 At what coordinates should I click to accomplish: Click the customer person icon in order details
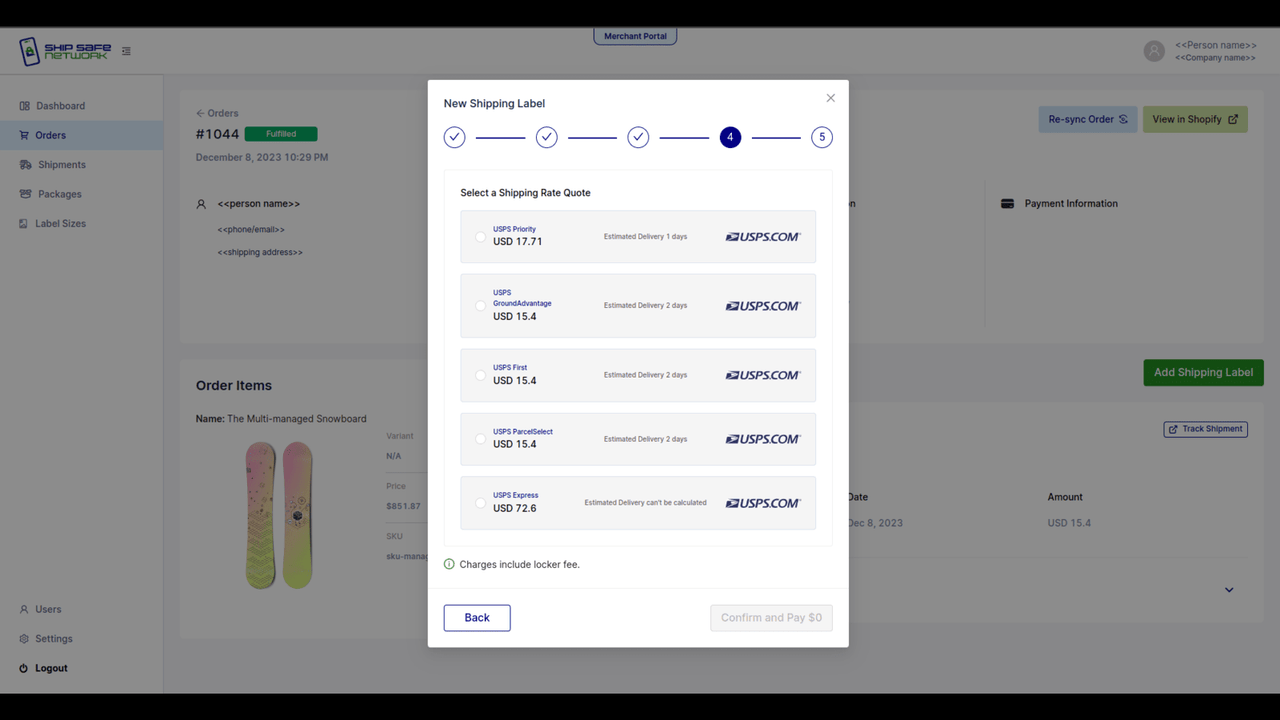click(201, 204)
